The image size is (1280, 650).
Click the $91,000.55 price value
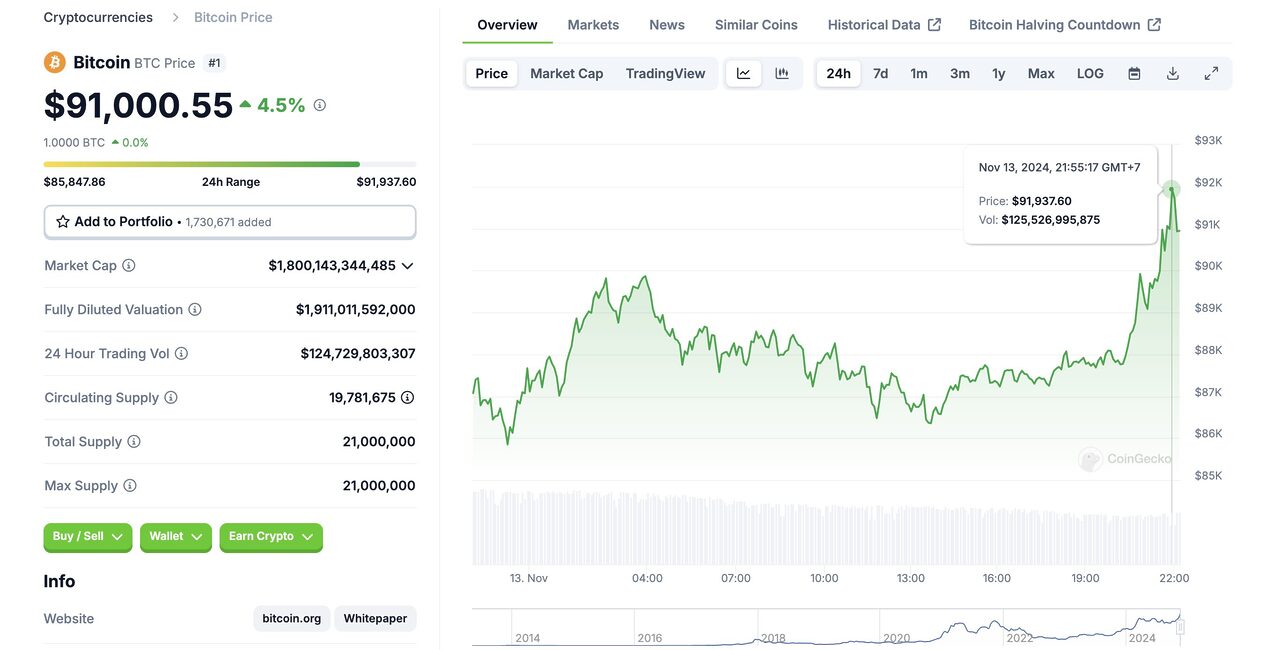[x=138, y=105]
